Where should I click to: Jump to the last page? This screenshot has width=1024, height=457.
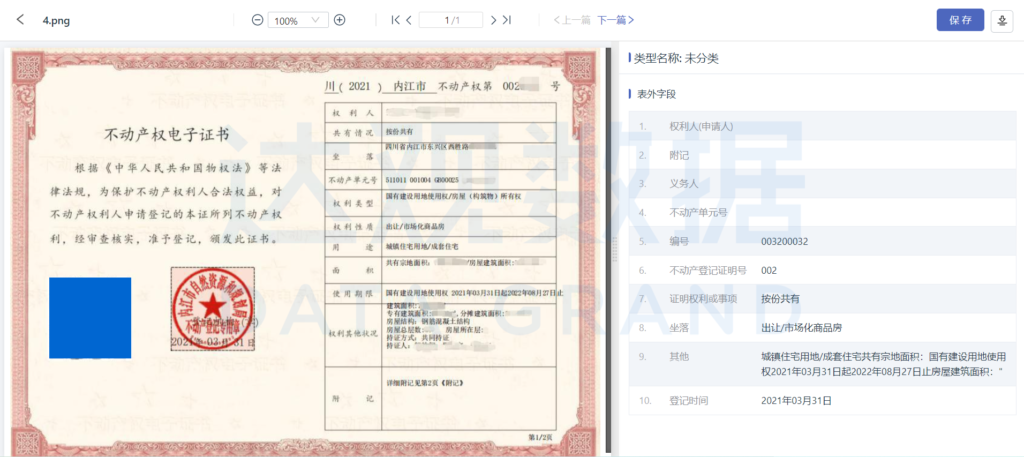[x=506, y=20]
